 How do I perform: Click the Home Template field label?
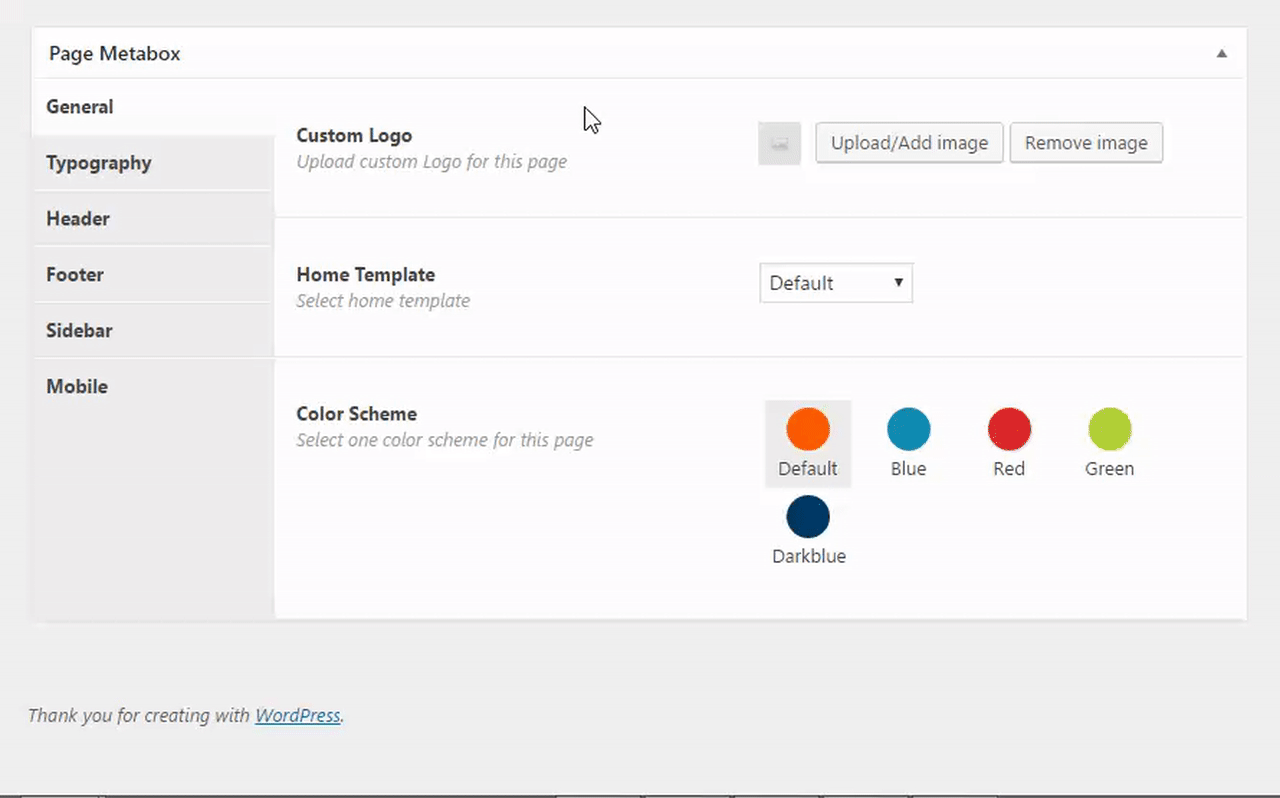(x=366, y=275)
